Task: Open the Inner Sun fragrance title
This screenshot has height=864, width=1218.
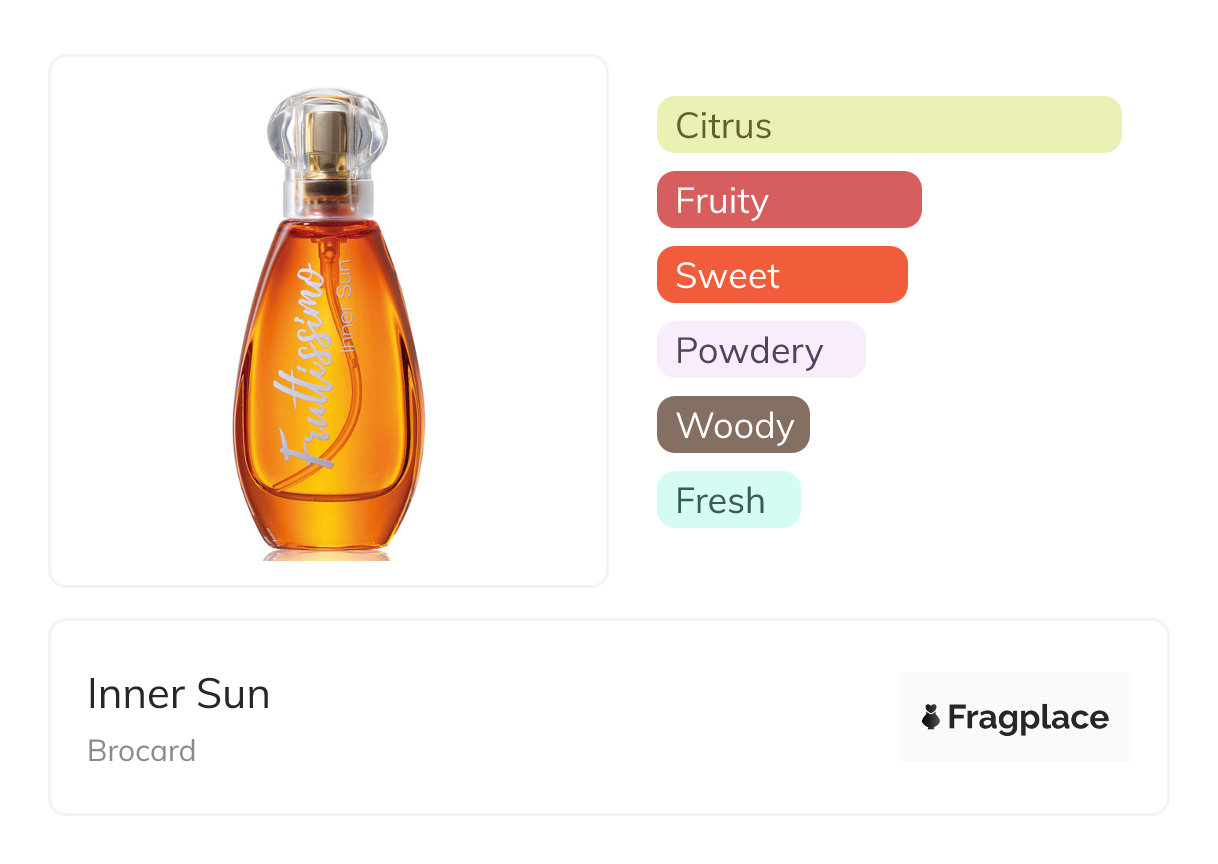Action: pyautogui.click(x=178, y=694)
